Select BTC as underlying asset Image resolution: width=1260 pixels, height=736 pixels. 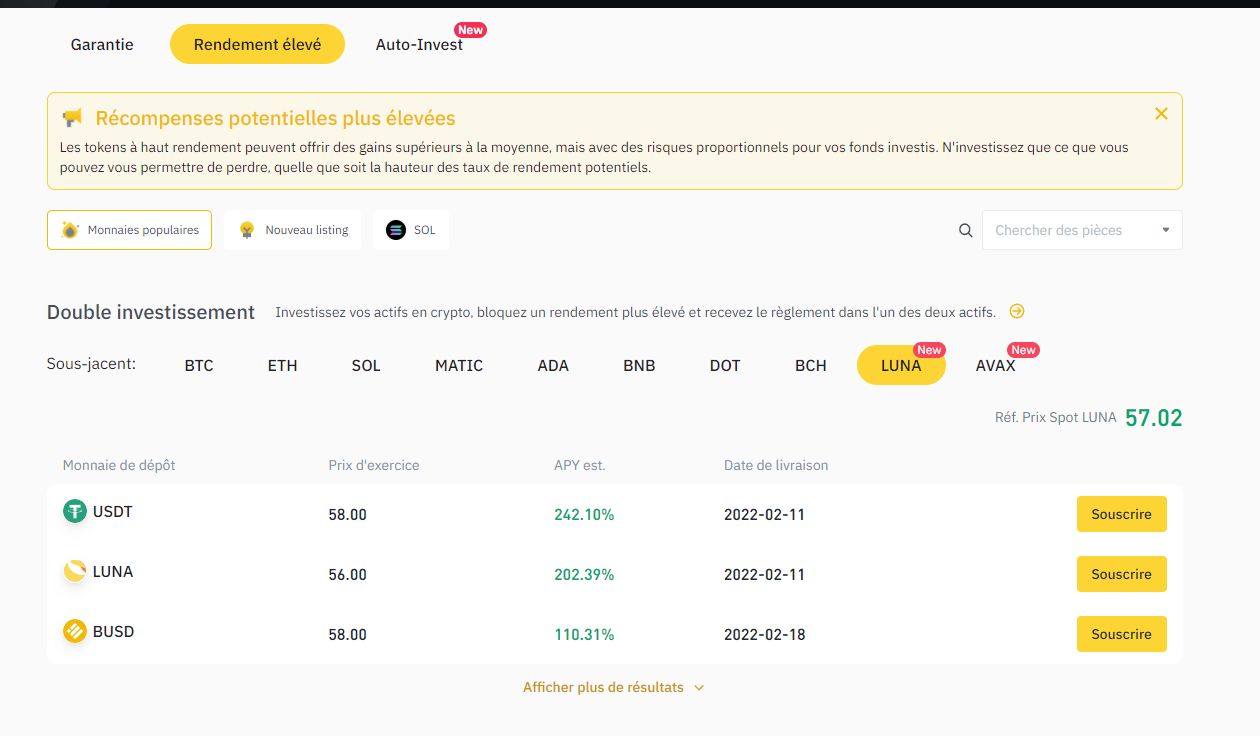tap(199, 365)
